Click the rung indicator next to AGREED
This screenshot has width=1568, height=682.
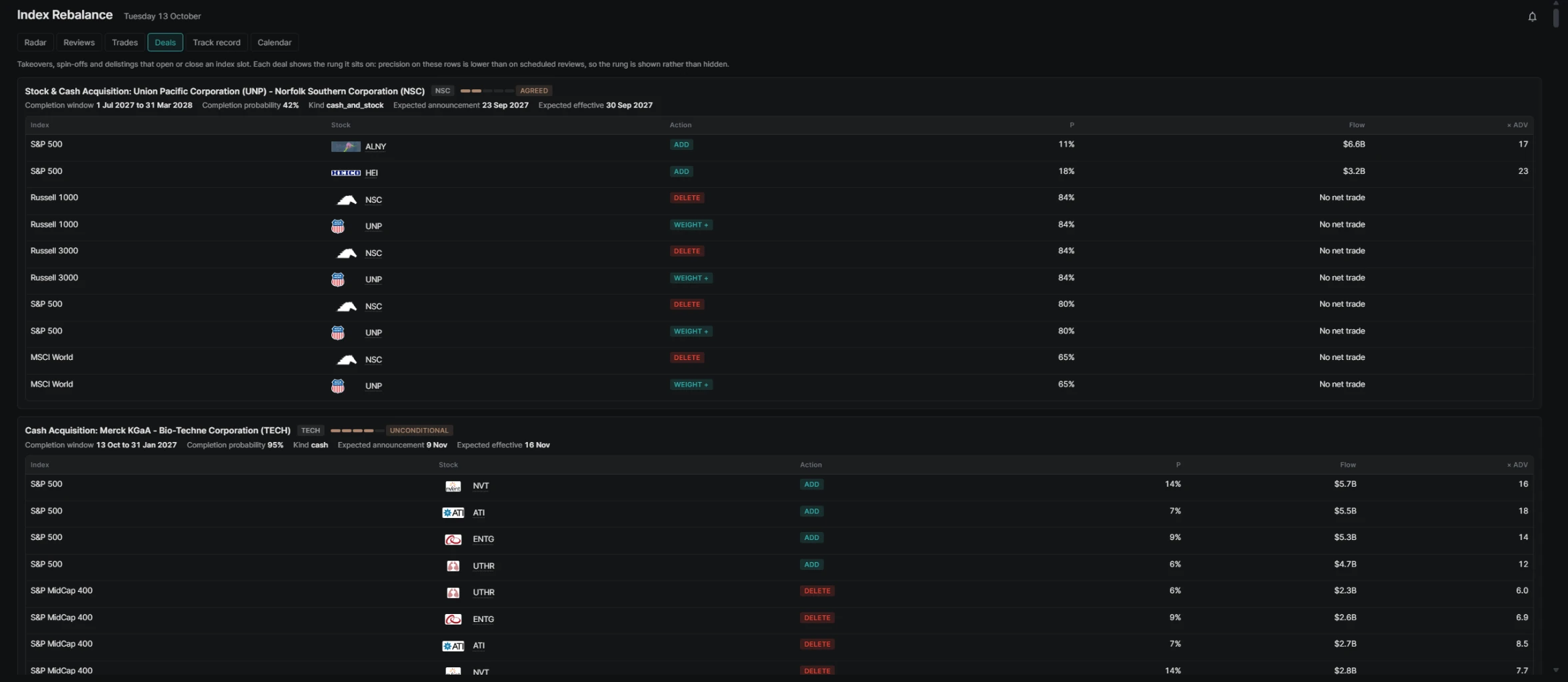point(487,91)
